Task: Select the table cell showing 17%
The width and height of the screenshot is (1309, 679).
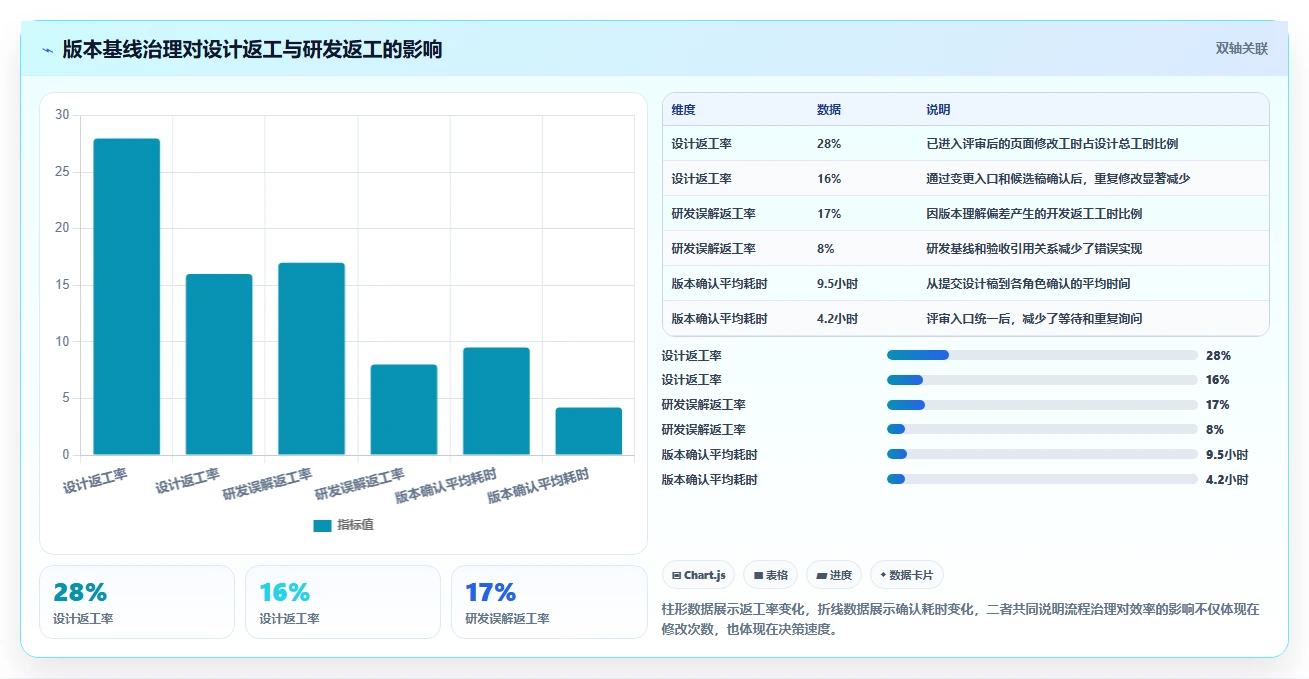Action: [x=829, y=214]
